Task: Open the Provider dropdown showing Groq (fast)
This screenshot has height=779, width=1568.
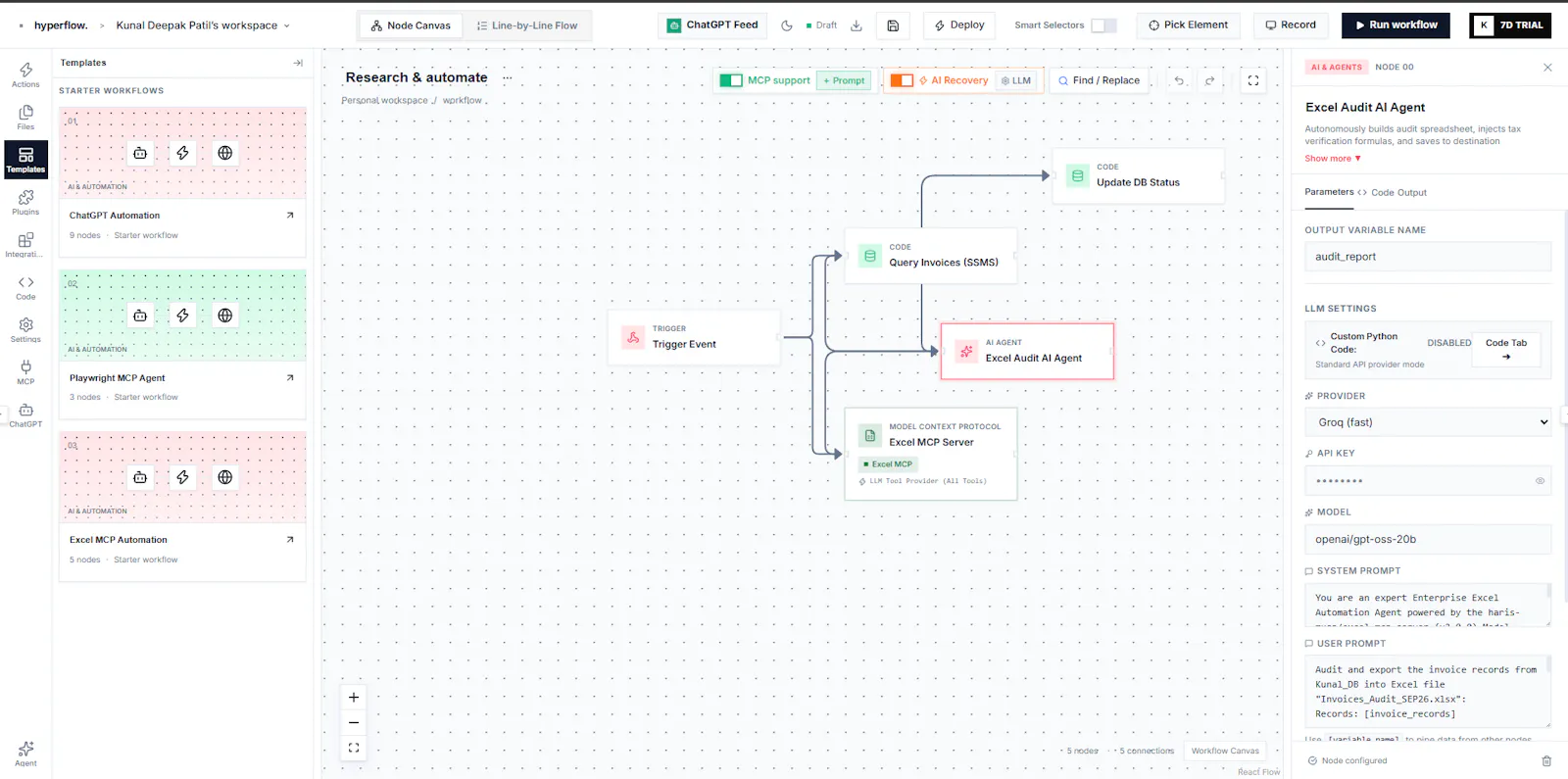Action: (x=1428, y=422)
